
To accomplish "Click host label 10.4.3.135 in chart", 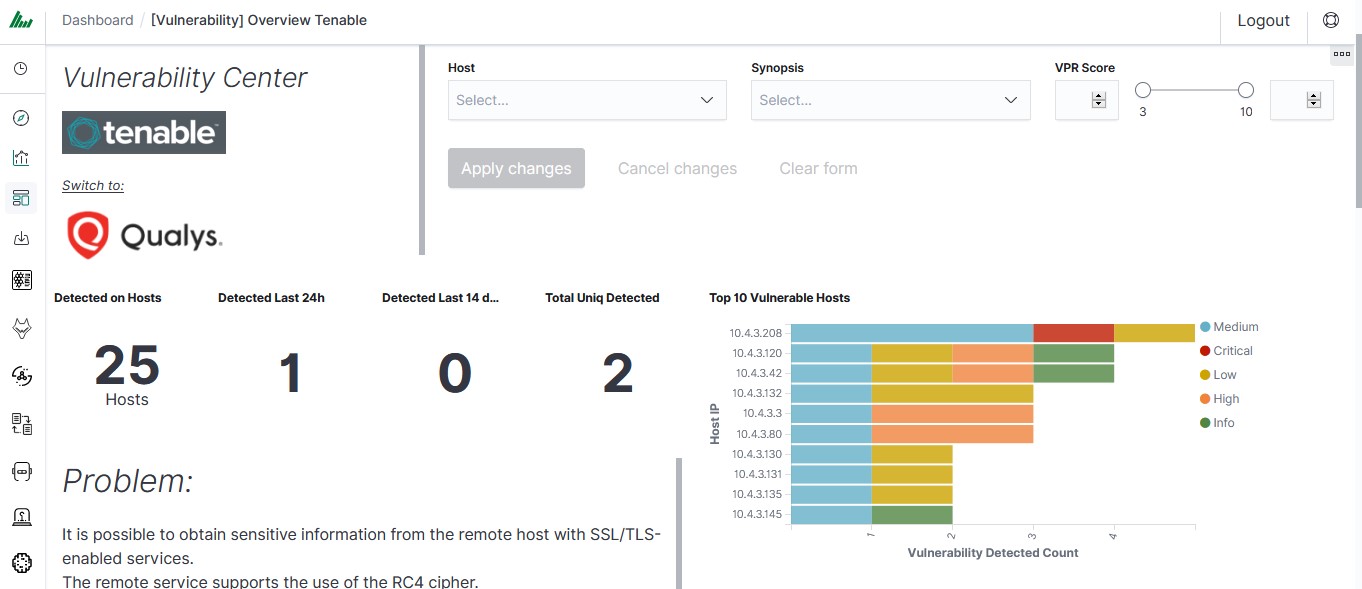I will [757, 494].
